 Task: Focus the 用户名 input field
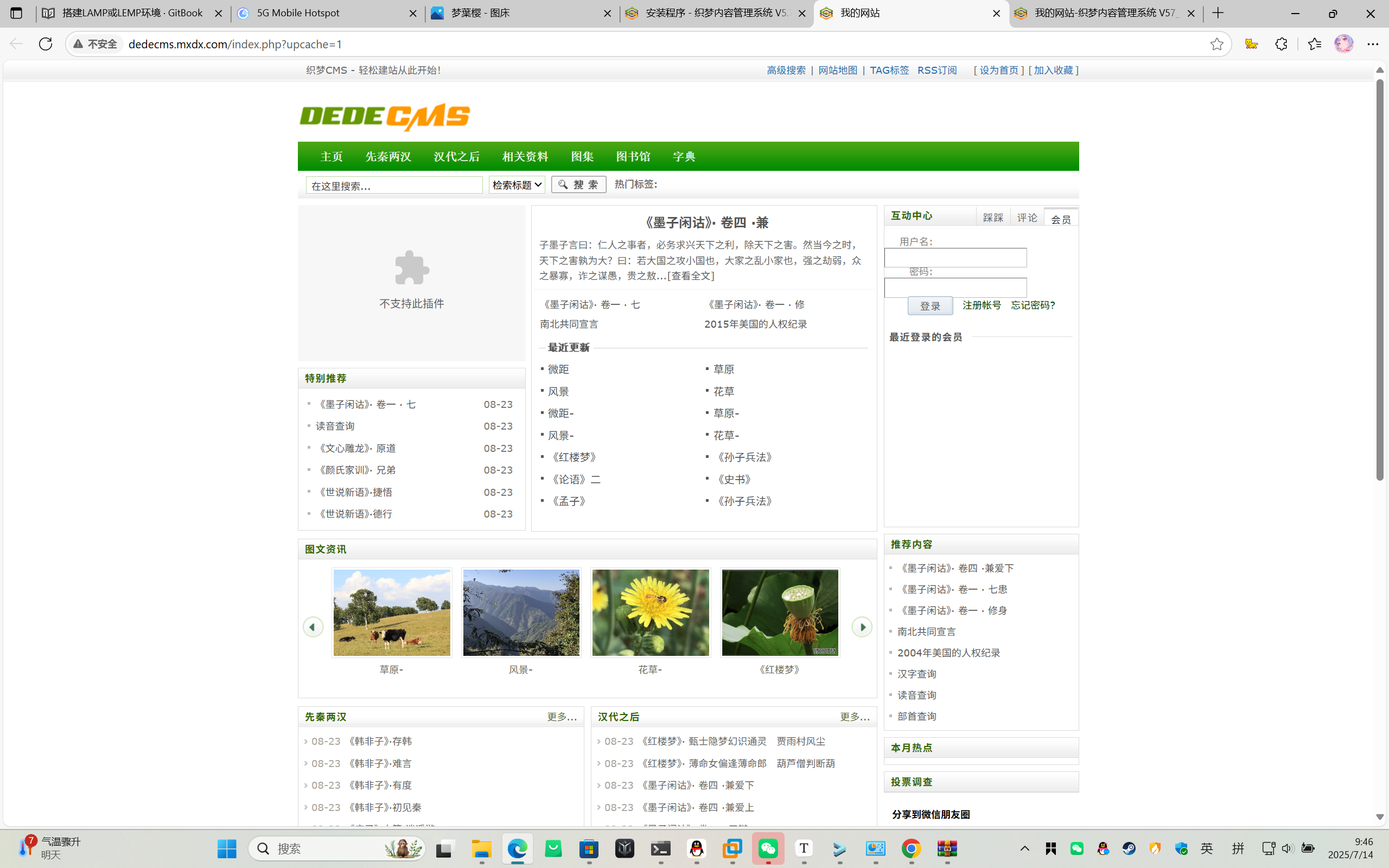click(955, 258)
